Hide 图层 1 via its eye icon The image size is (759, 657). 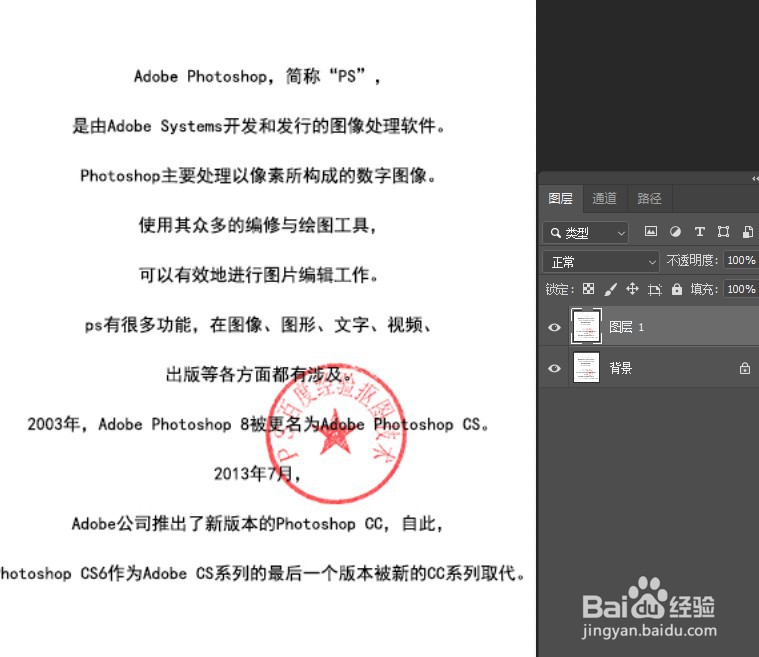pyautogui.click(x=554, y=327)
